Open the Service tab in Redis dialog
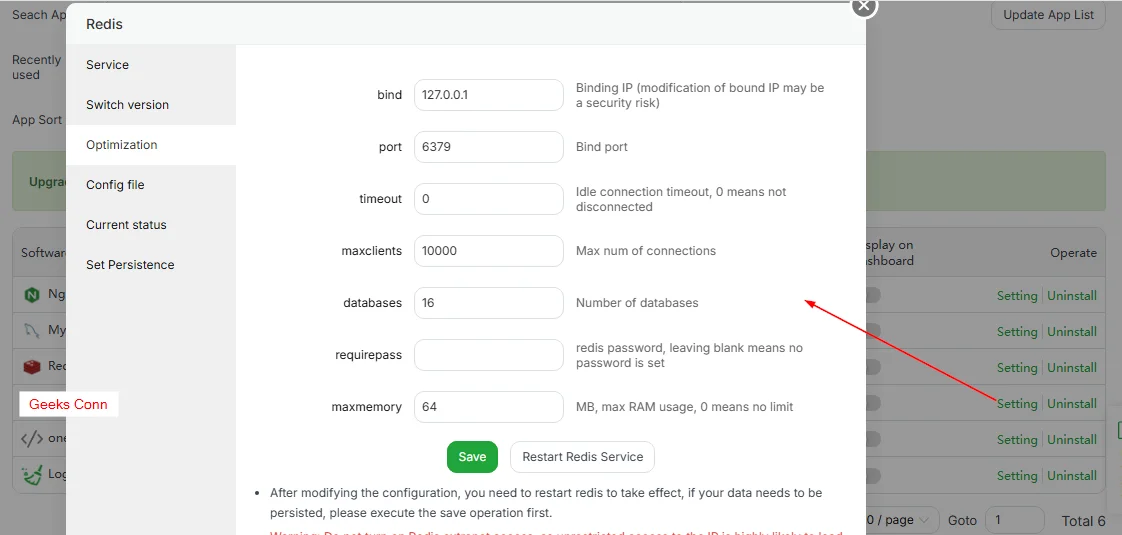Screen dimensions: 1122x535 coord(151,65)
